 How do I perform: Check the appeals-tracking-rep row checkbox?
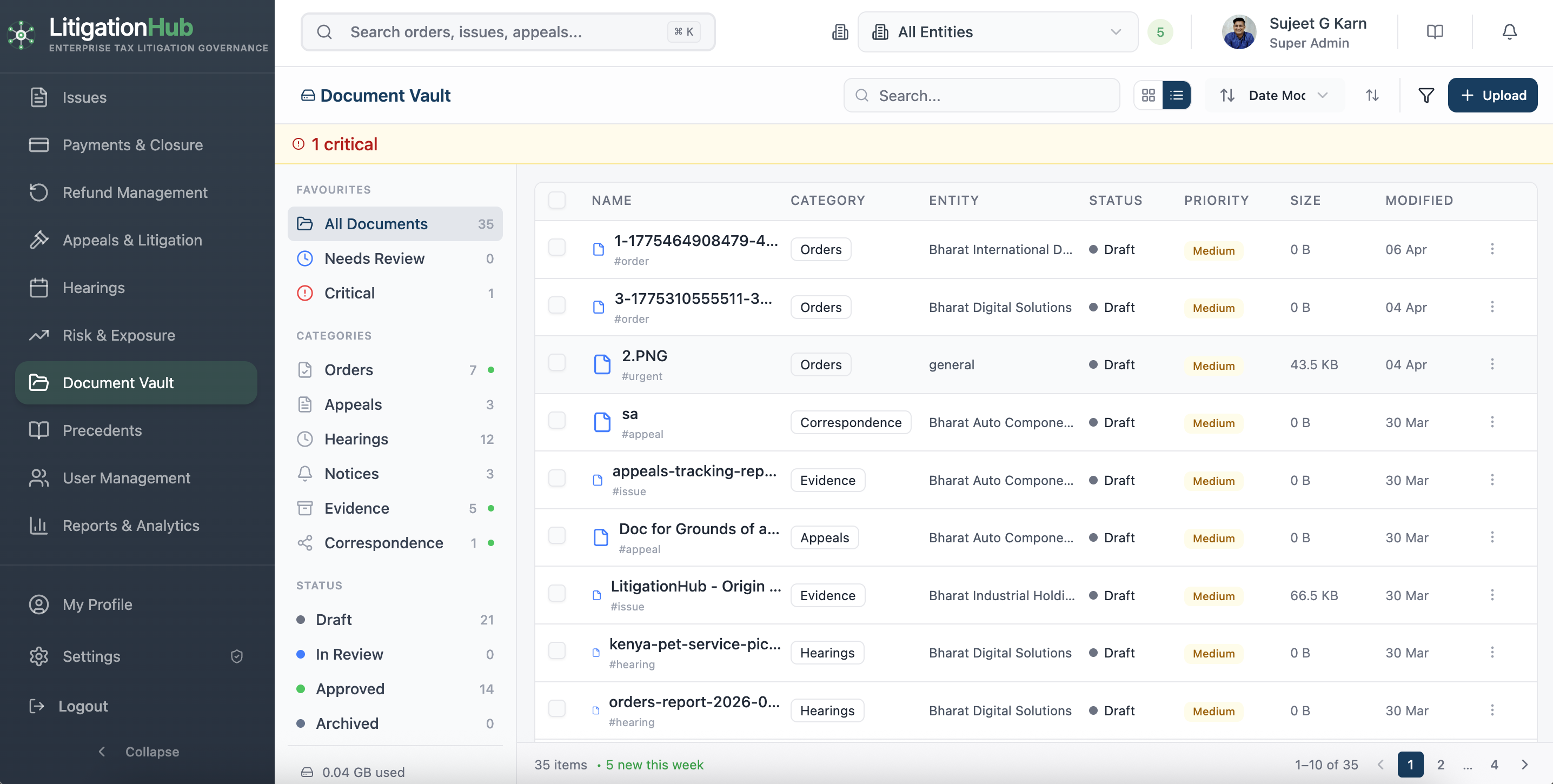(x=557, y=478)
